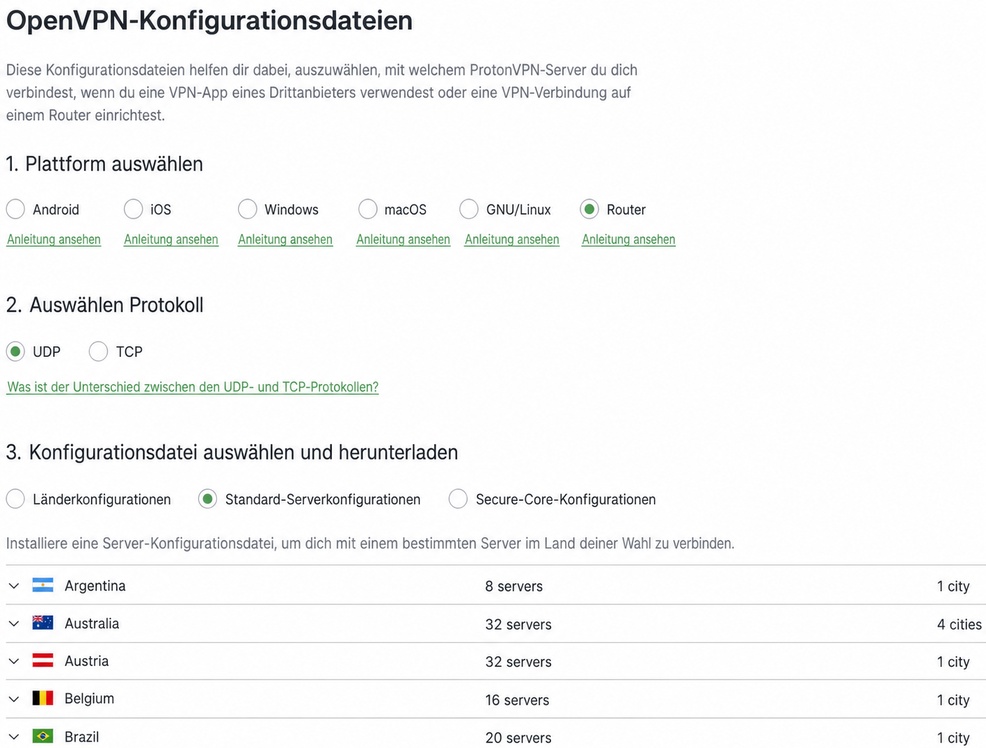The height and width of the screenshot is (748, 986).
Task: Click the '8 servers' text for Argentina
Action: 514,586
